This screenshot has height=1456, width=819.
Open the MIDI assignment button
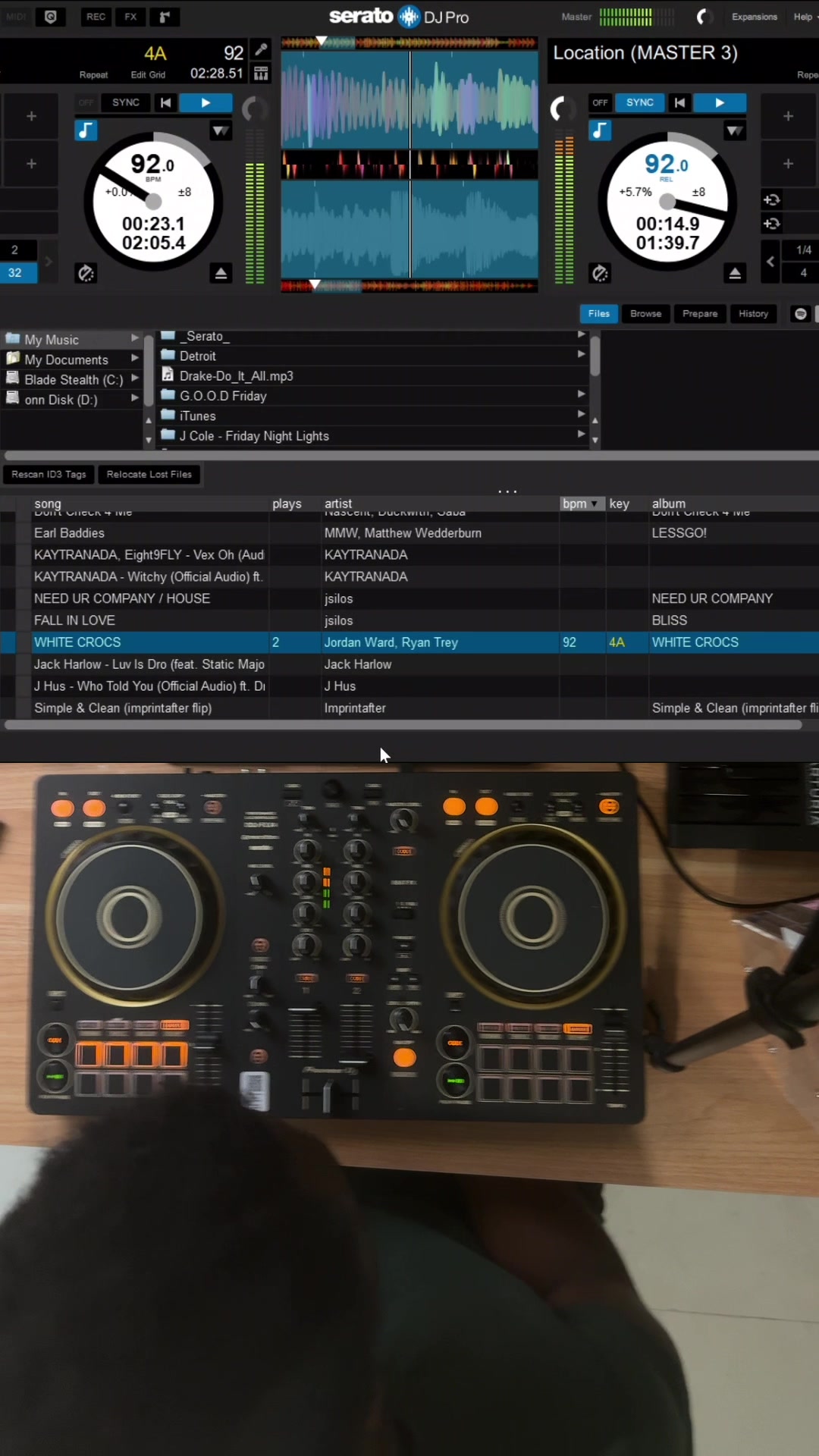tap(16, 17)
